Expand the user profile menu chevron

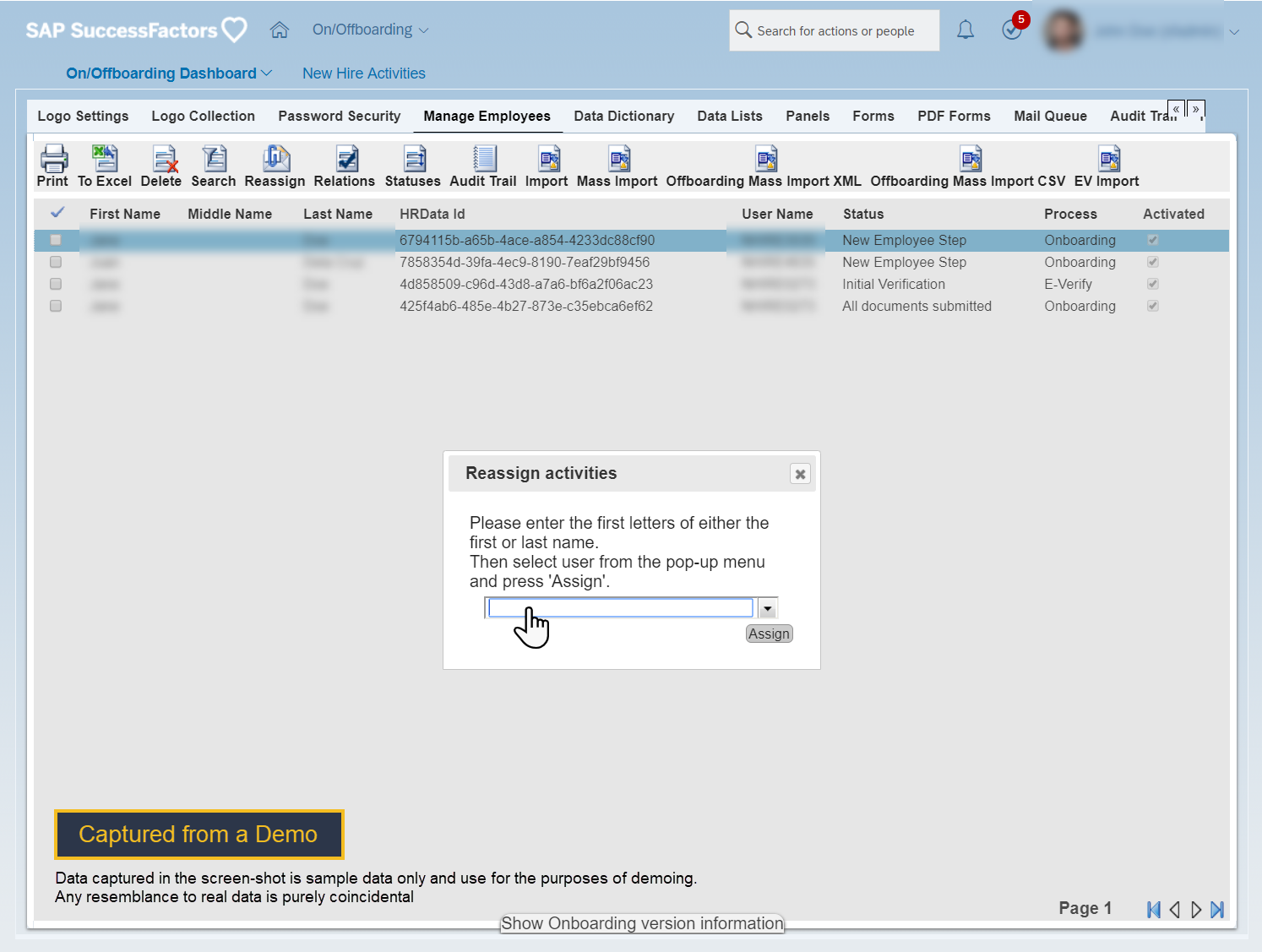pos(1234,32)
